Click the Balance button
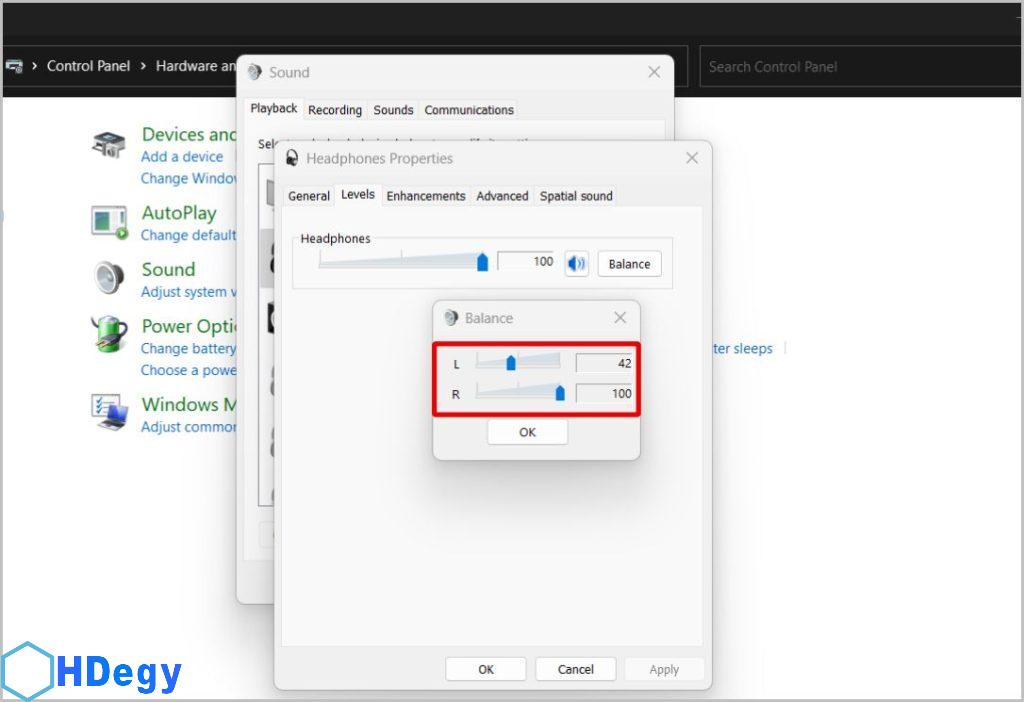 click(x=629, y=264)
